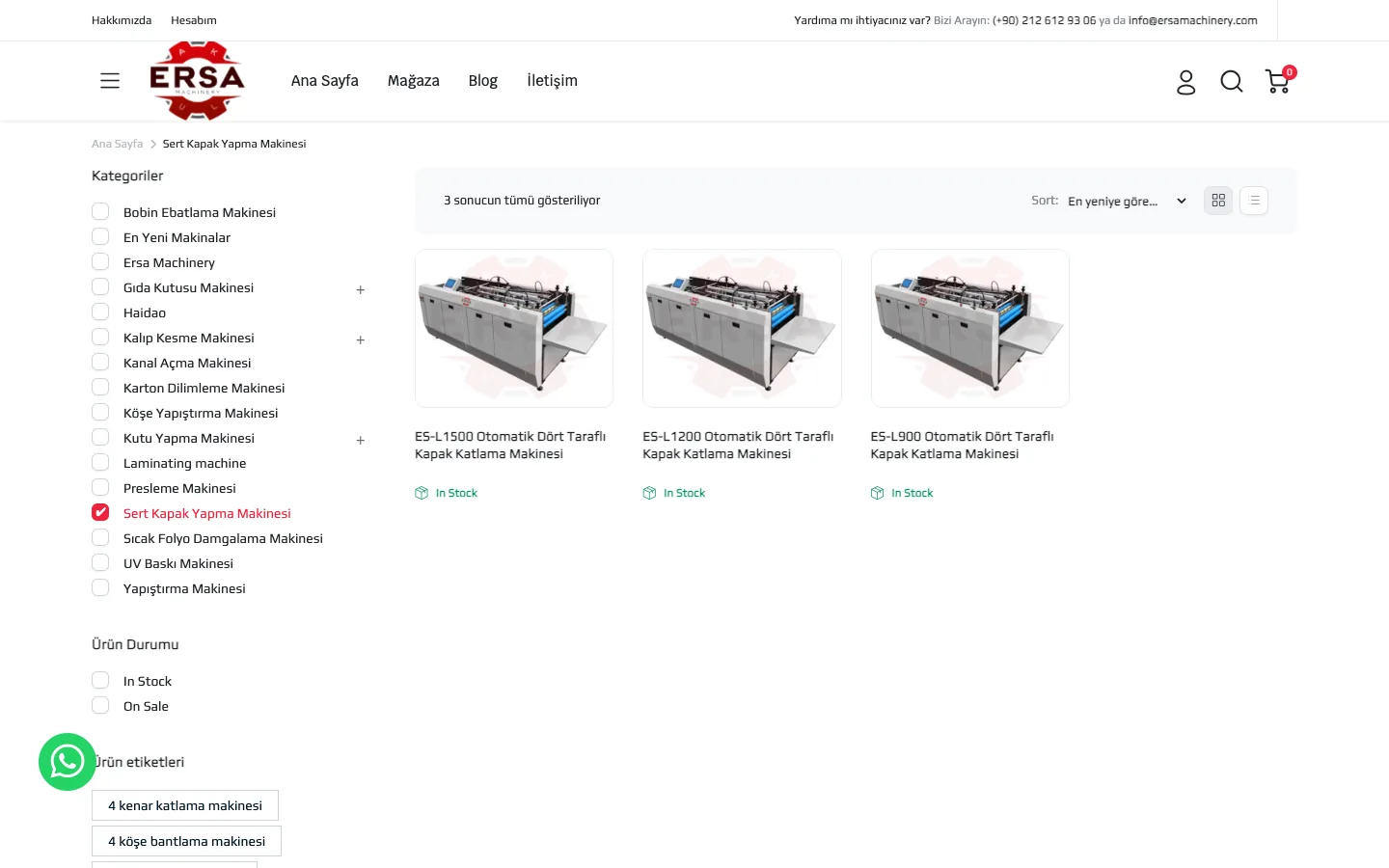Image resolution: width=1389 pixels, height=868 pixels.
Task: Click In Stock icon under ES-L1200
Action: coord(649,493)
